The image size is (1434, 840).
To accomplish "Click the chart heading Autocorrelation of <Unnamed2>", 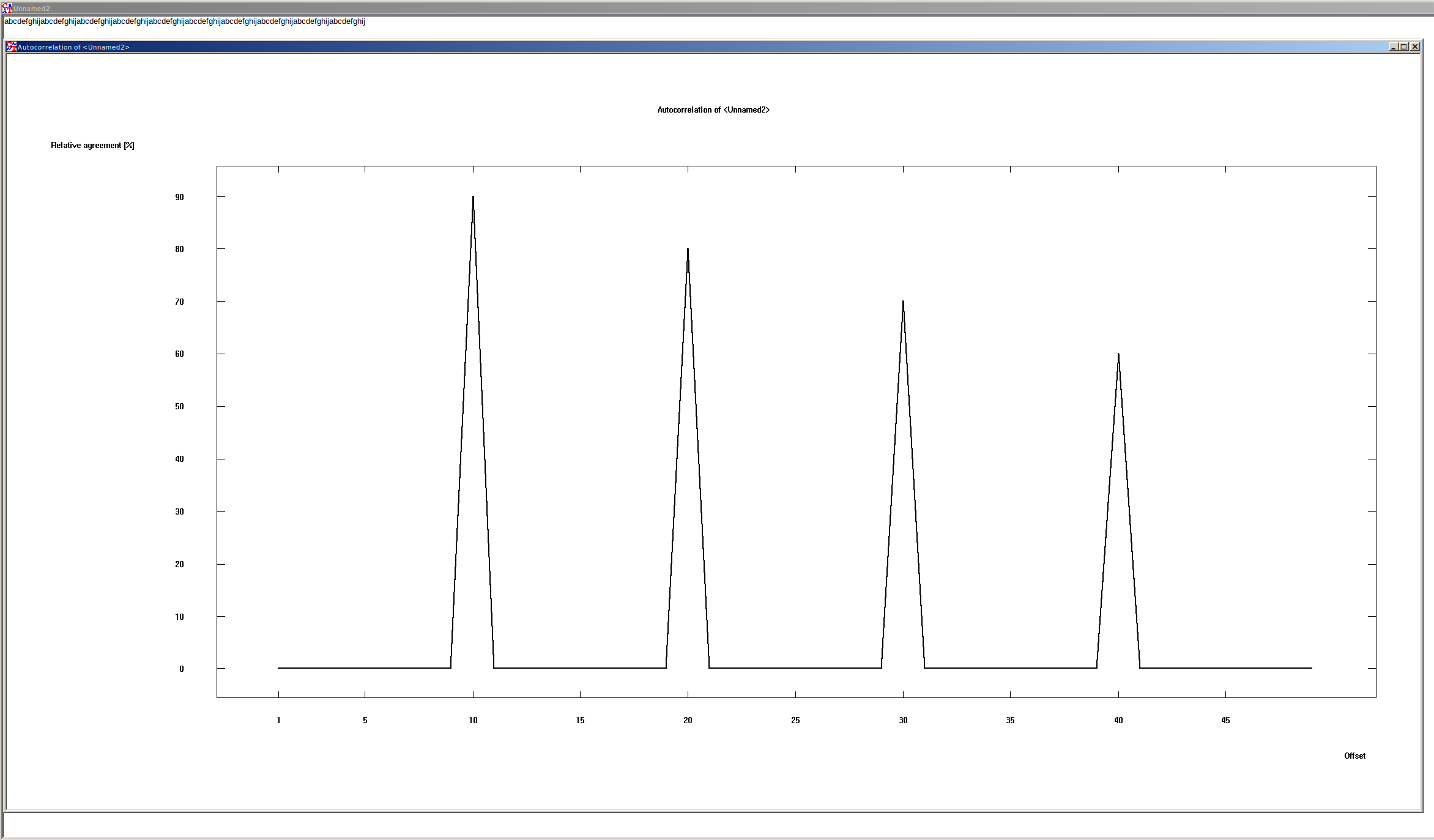I will coord(713,110).
